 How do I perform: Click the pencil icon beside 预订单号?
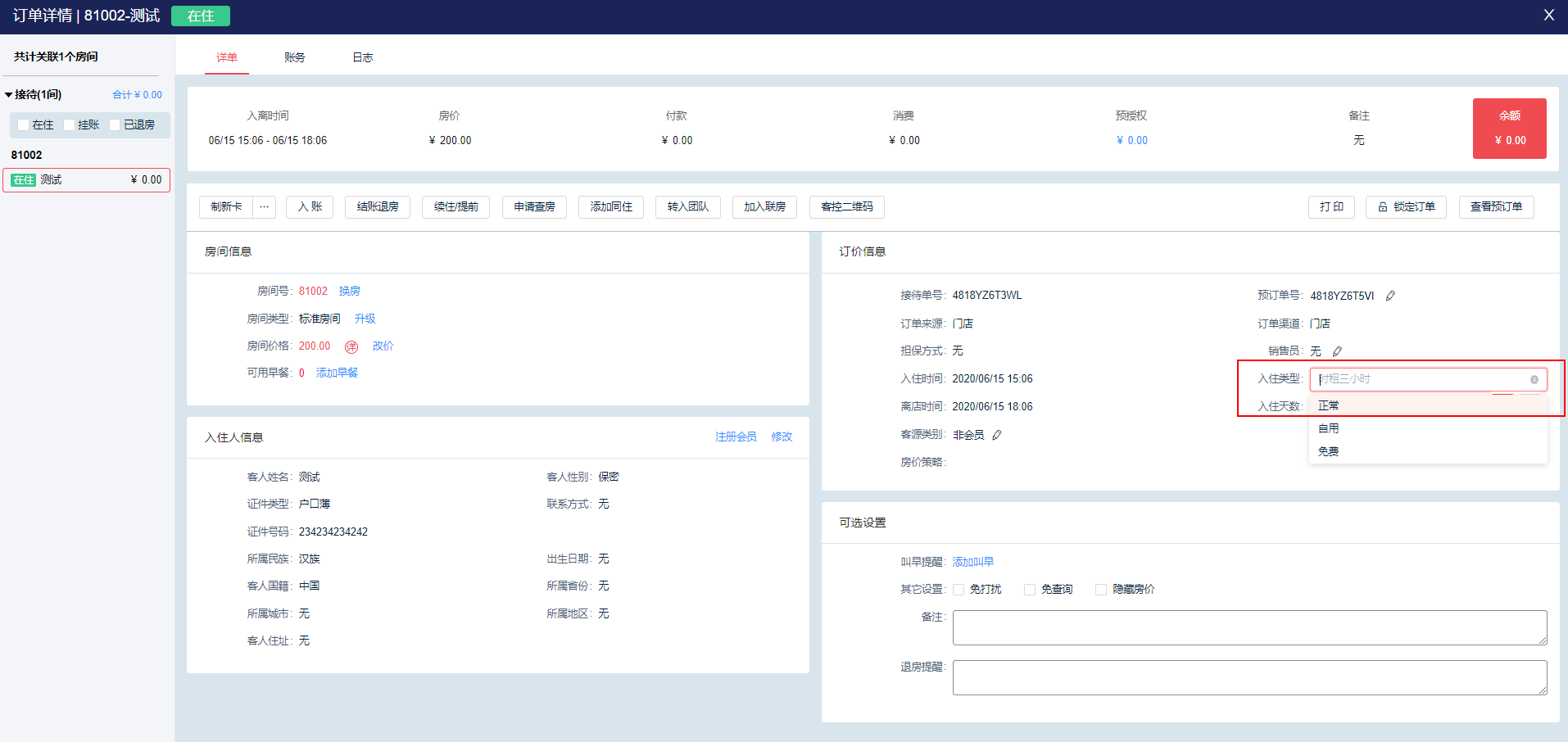click(1390, 296)
